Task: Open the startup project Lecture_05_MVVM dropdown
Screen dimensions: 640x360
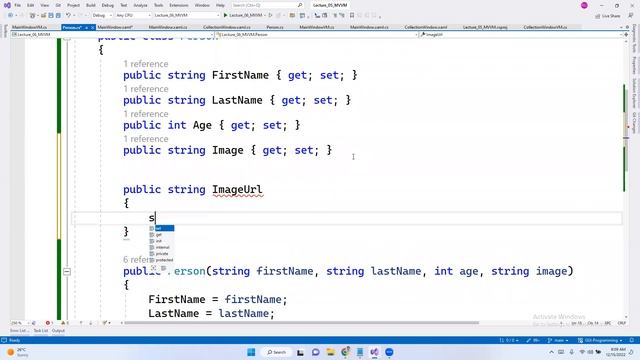Action: (x=187, y=16)
